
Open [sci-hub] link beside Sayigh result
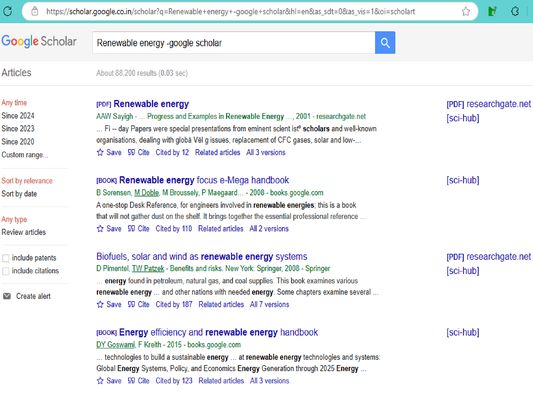[x=463, y=118]
